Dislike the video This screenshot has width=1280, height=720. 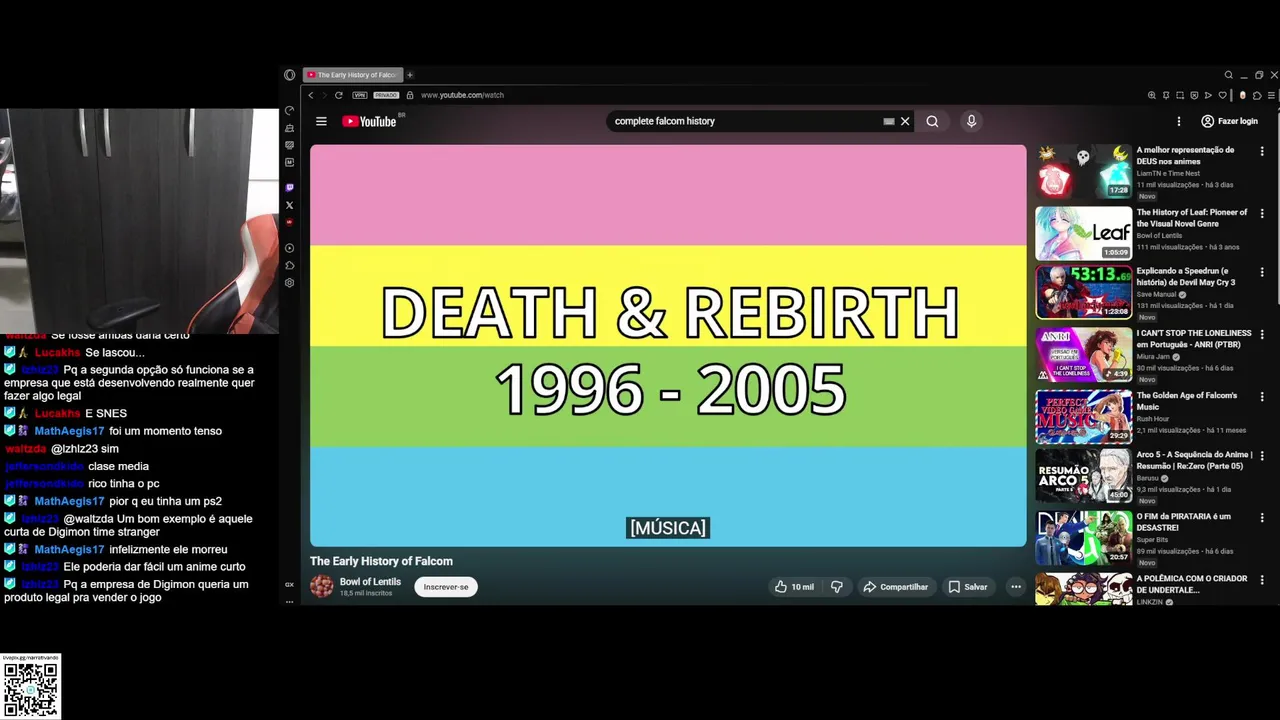point(837,587)
